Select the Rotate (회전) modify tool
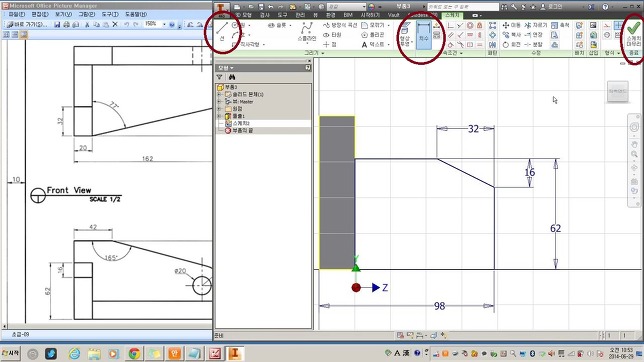 tap(511, 44)
